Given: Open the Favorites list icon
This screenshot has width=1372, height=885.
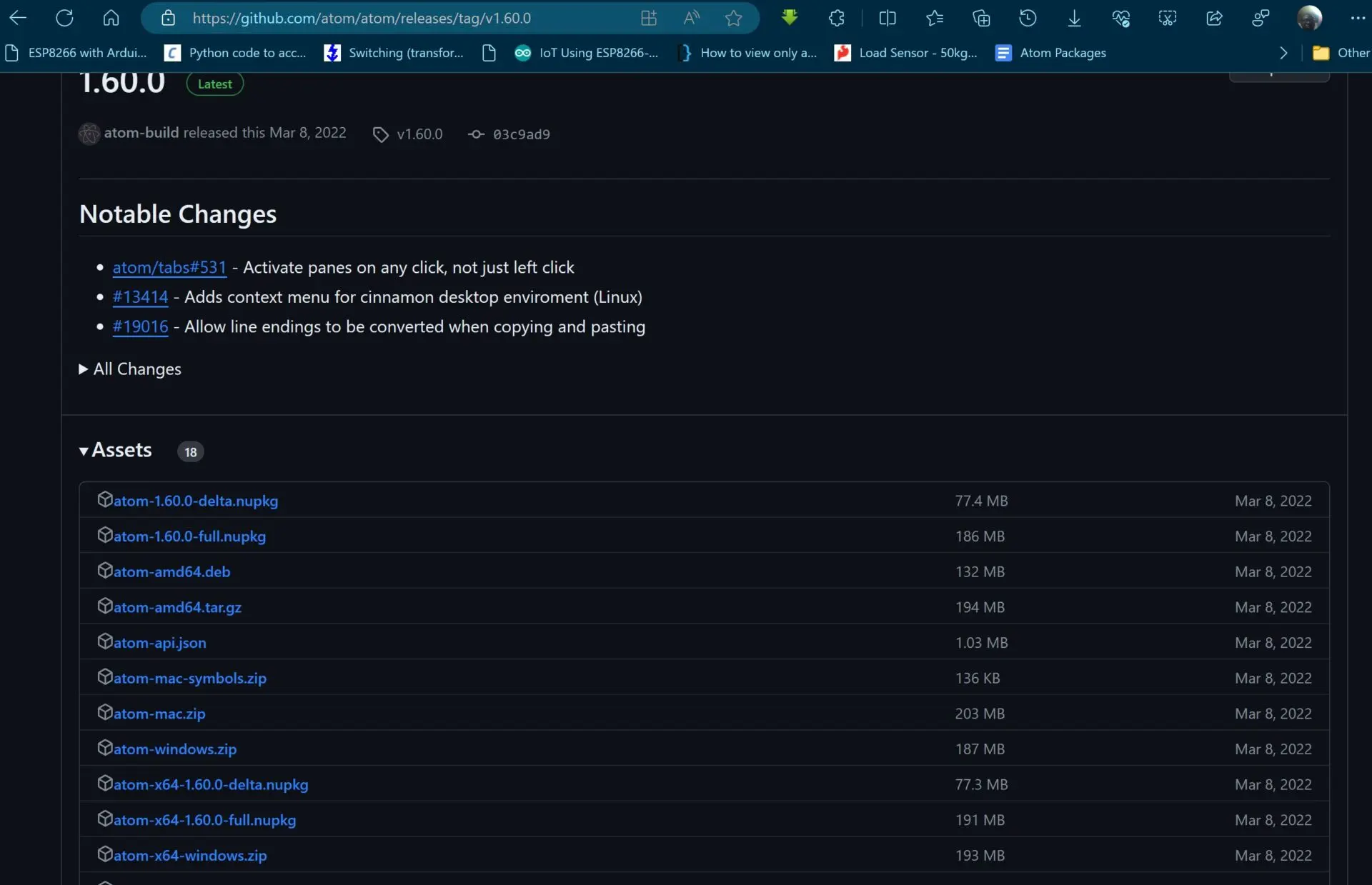Looking at the screenshot, I should [x=935, y=18].
